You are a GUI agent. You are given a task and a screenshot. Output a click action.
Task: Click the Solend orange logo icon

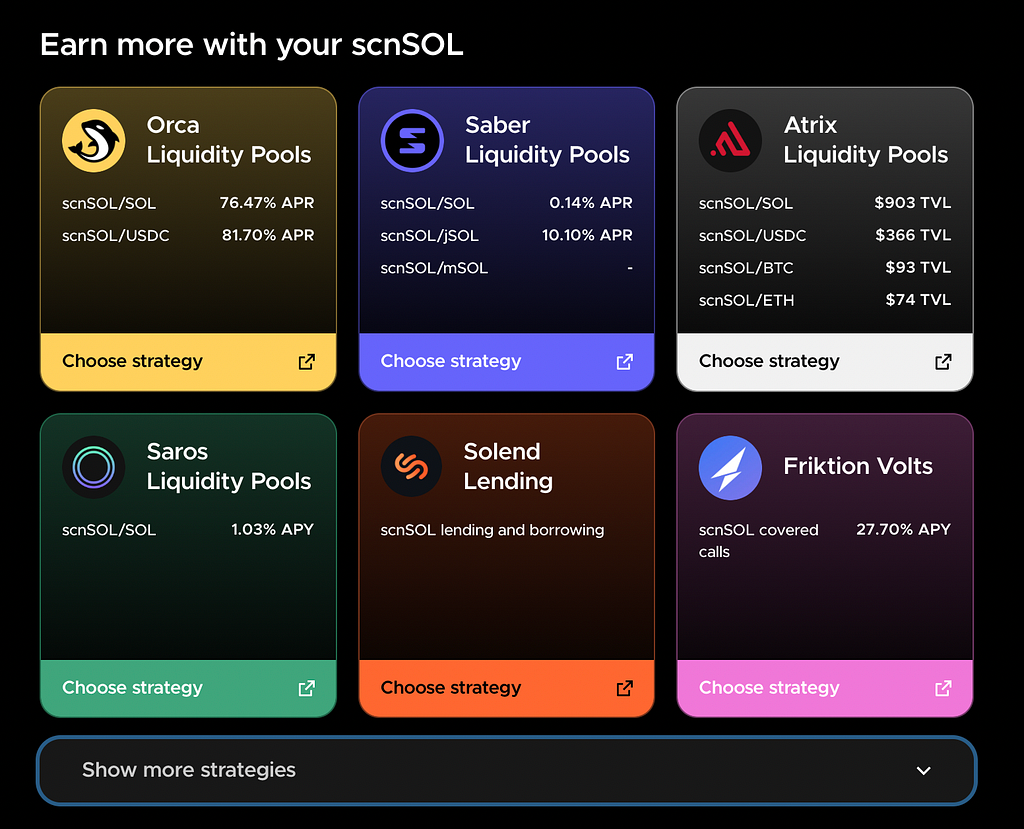click(411, 466)
